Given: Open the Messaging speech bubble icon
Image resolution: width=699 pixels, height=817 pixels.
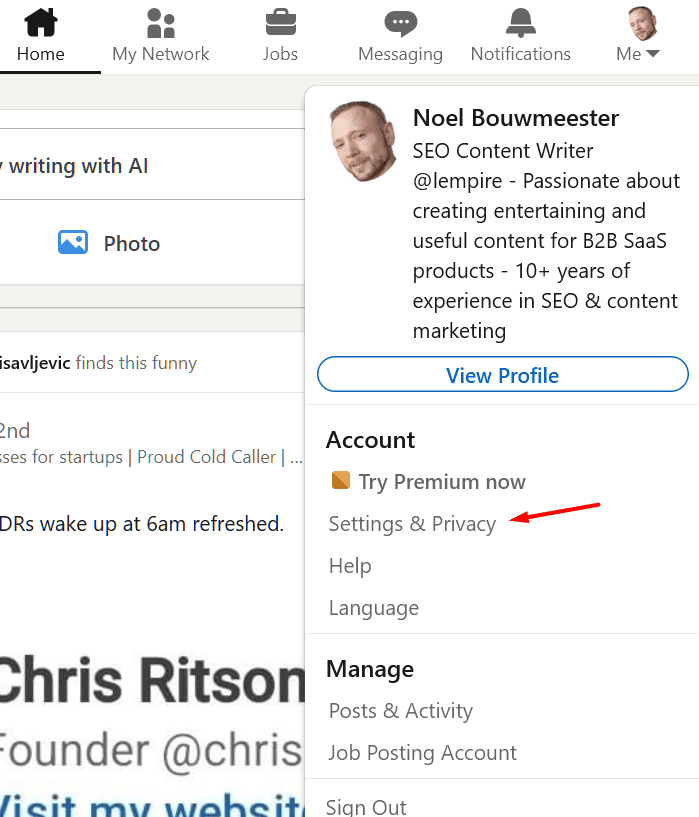Looking at the screenshot, I should click(401, 23).
